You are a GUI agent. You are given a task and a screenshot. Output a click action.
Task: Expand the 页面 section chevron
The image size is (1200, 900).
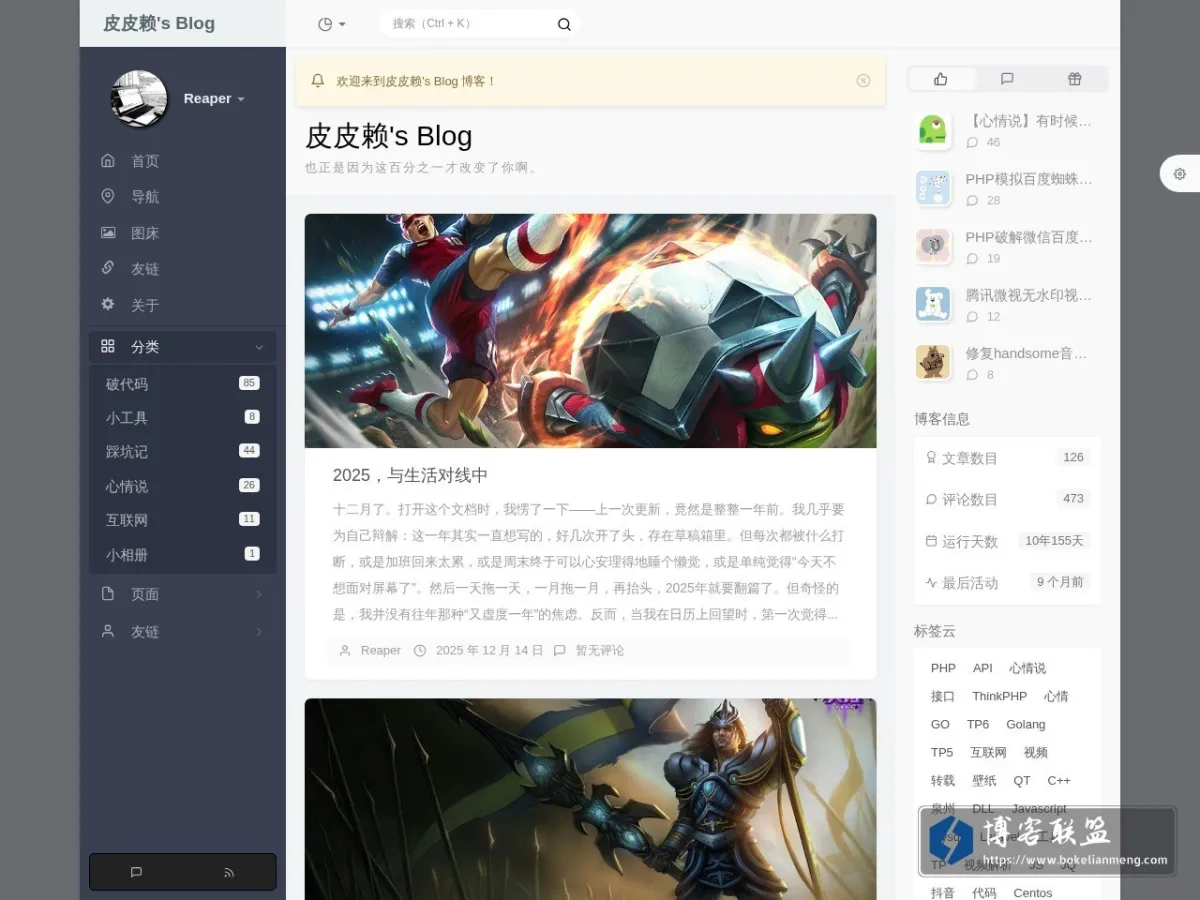point(259,594)
